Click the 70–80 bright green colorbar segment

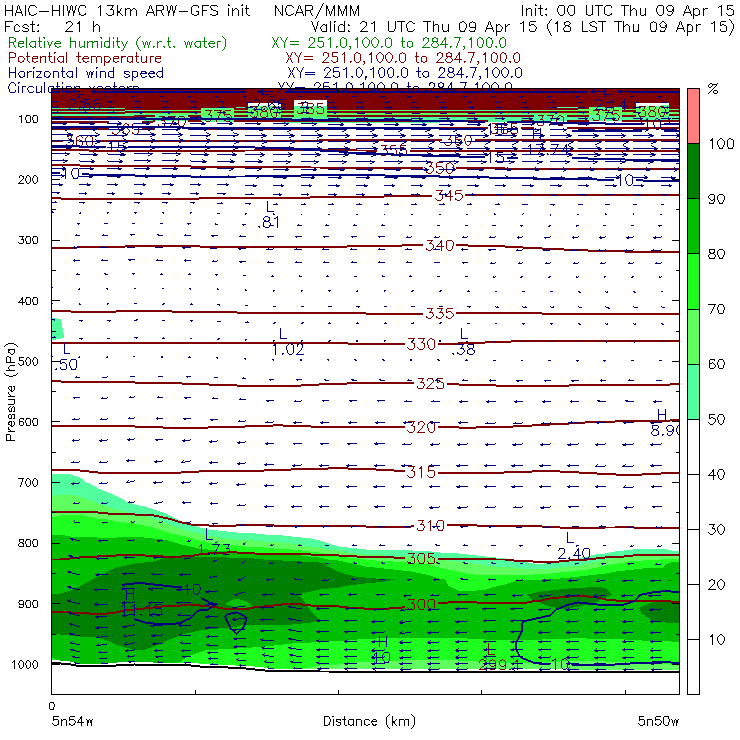693,281
